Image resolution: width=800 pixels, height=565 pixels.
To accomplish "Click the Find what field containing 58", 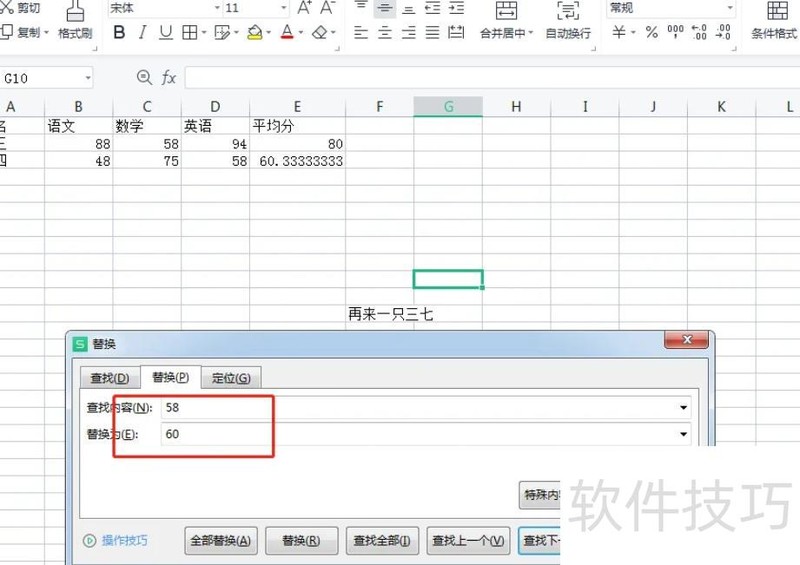I will point(426,407).
